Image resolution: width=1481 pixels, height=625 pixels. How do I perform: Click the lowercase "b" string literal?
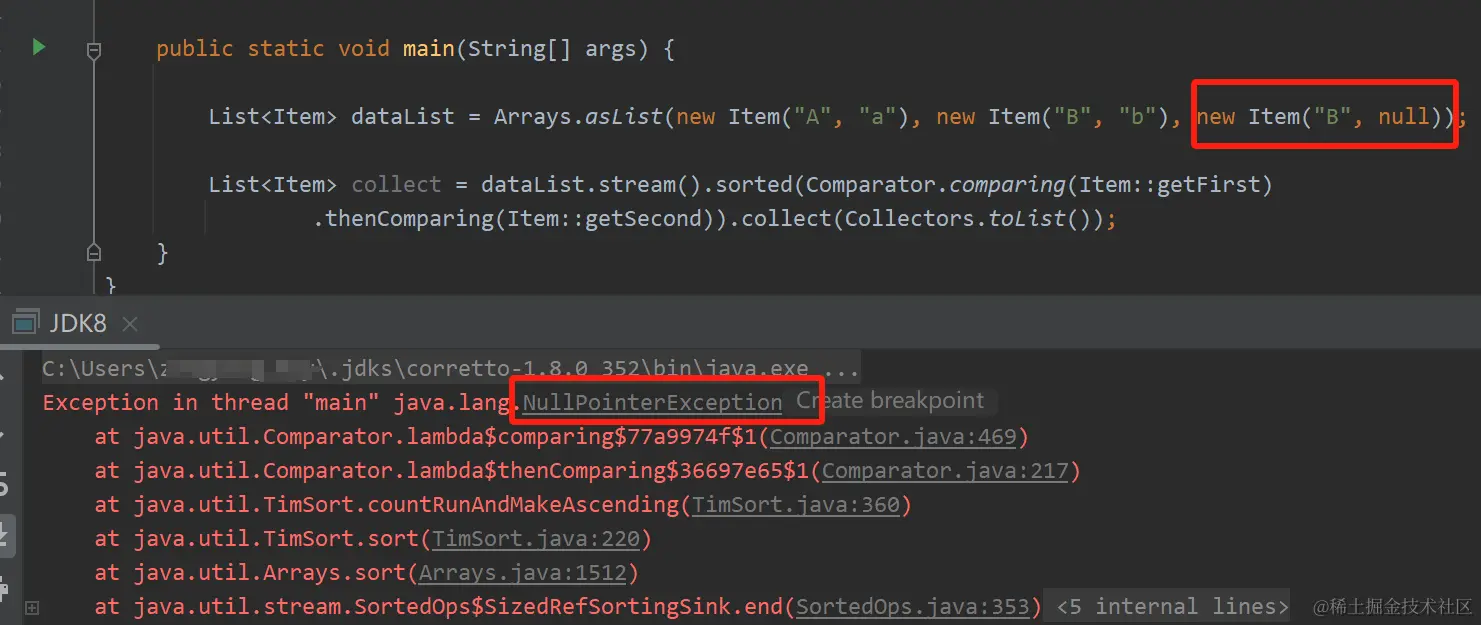click(x=1138, y=116)
